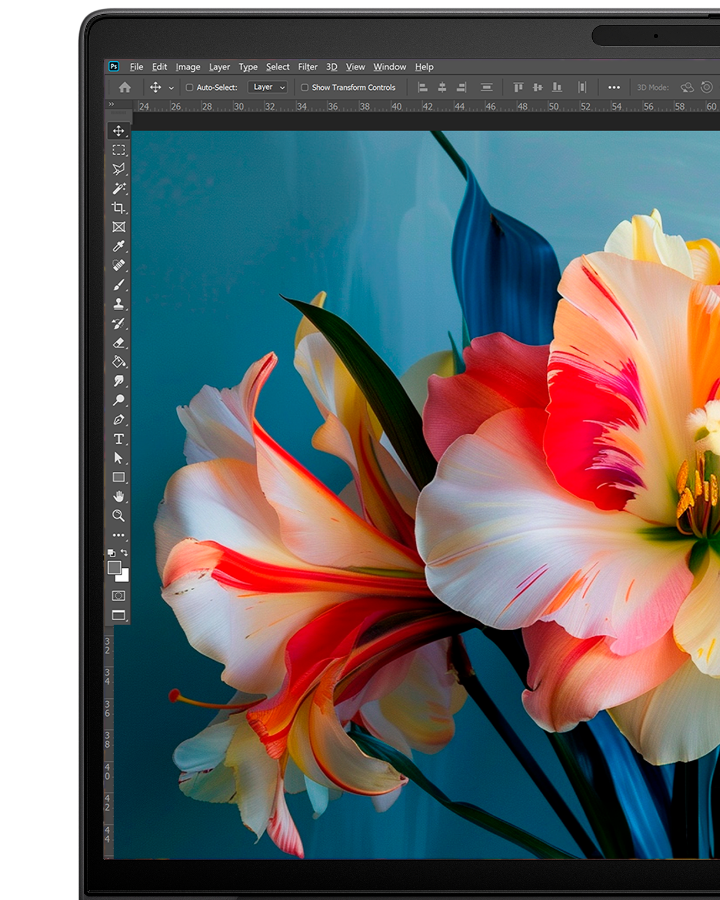Open the Filter menu
720x900 pixels.
coord(308,67)
